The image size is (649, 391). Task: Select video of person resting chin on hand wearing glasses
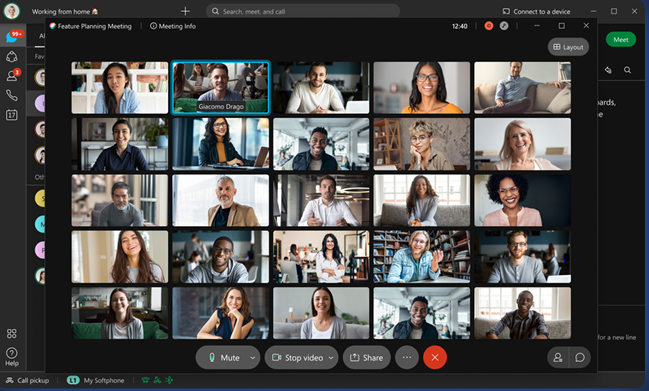pyautogui.click(x=422, y=144)
